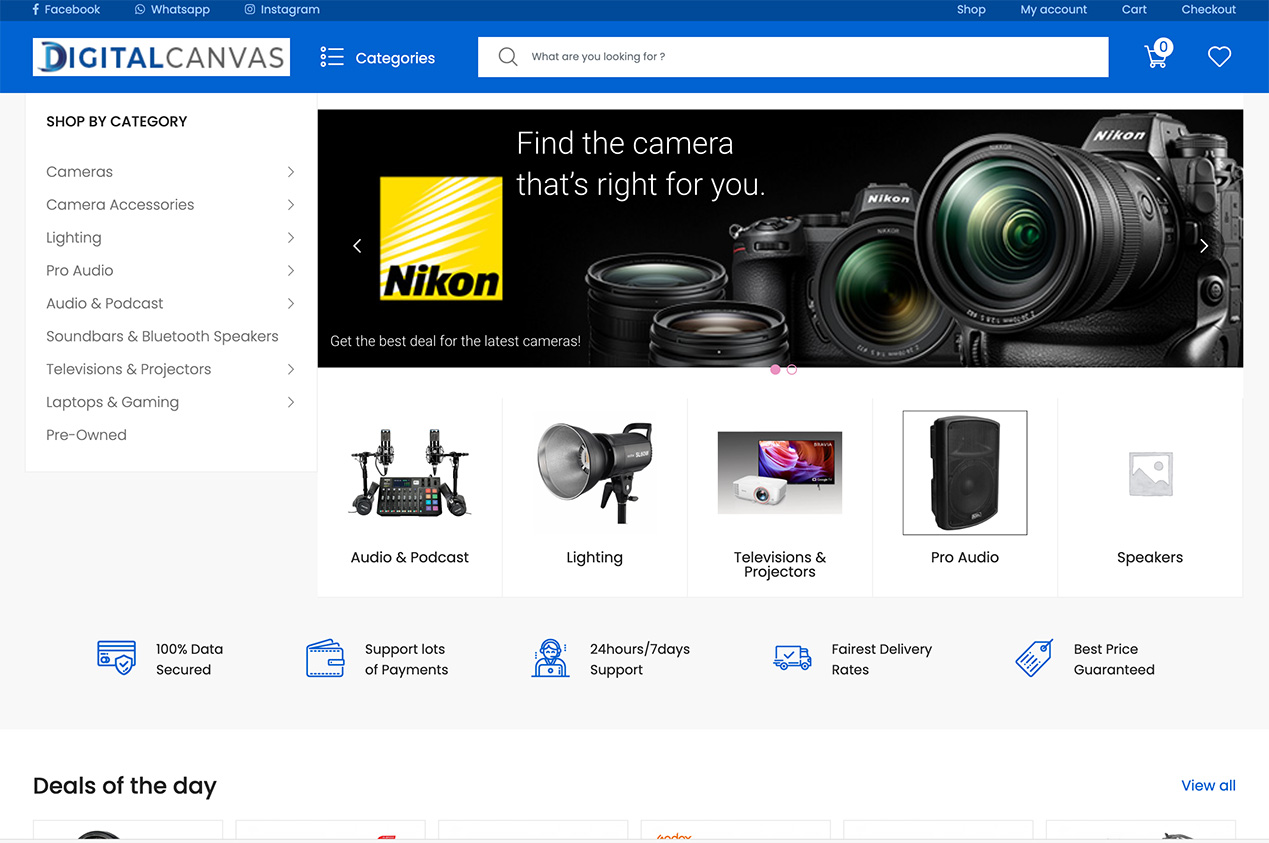Open the Pro Audio speaker thumbnail
This screenshot has width=1269, height=843.
(964, 473)
